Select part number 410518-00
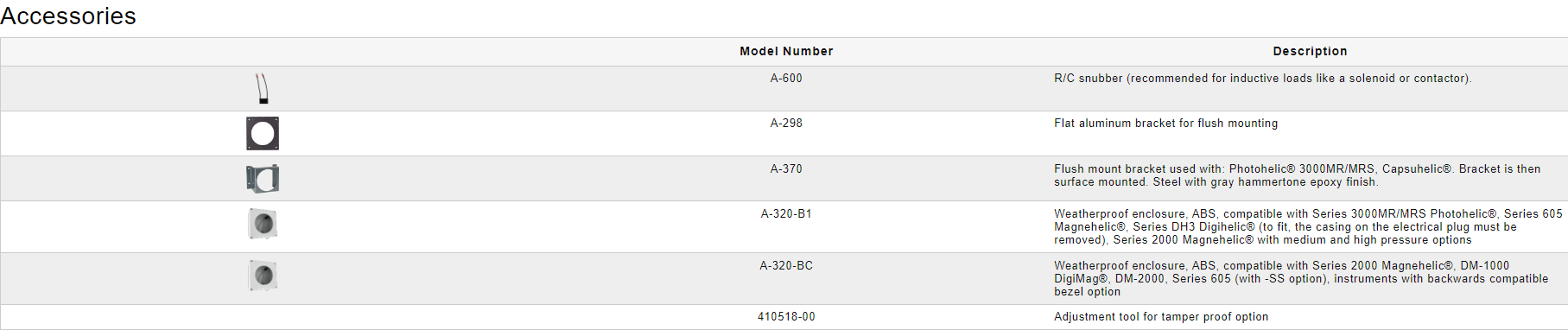Viewport: 1568px width, 330px height. point(786,317)
